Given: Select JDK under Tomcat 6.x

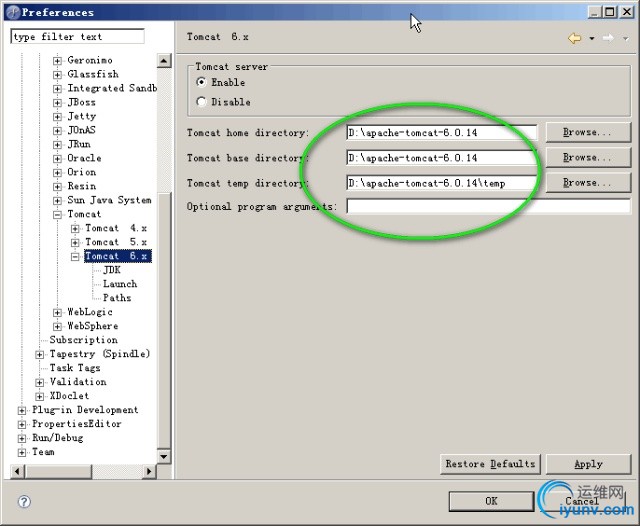Looking at the screenshot, I should (x=112, y=270).
